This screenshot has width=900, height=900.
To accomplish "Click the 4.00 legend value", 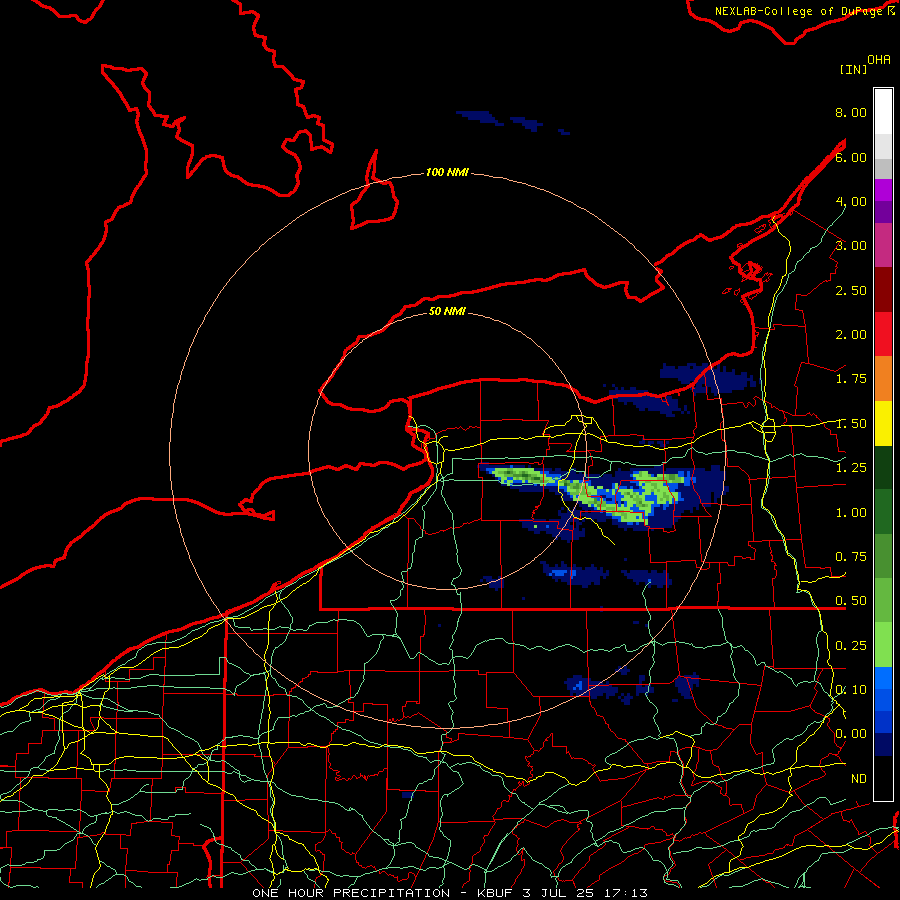I will click(851, 201).
